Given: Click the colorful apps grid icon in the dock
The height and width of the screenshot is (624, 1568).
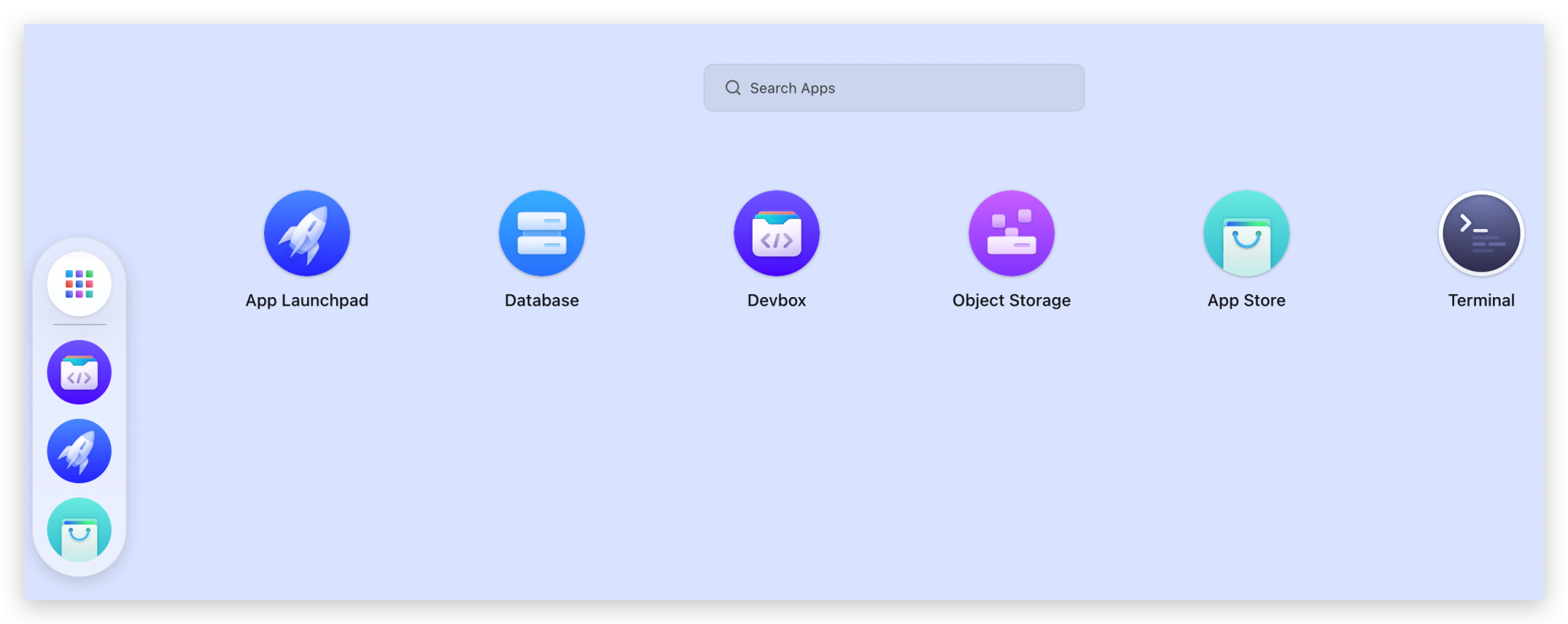Looking at the screenshot, I should 79,284.
